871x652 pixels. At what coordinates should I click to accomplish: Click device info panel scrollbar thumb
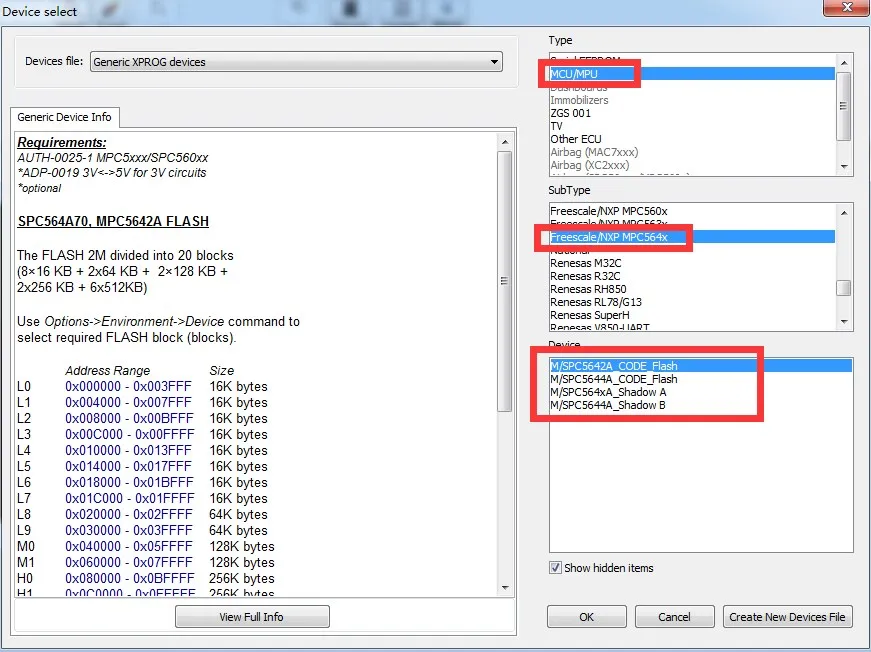(x=504, y=281)
